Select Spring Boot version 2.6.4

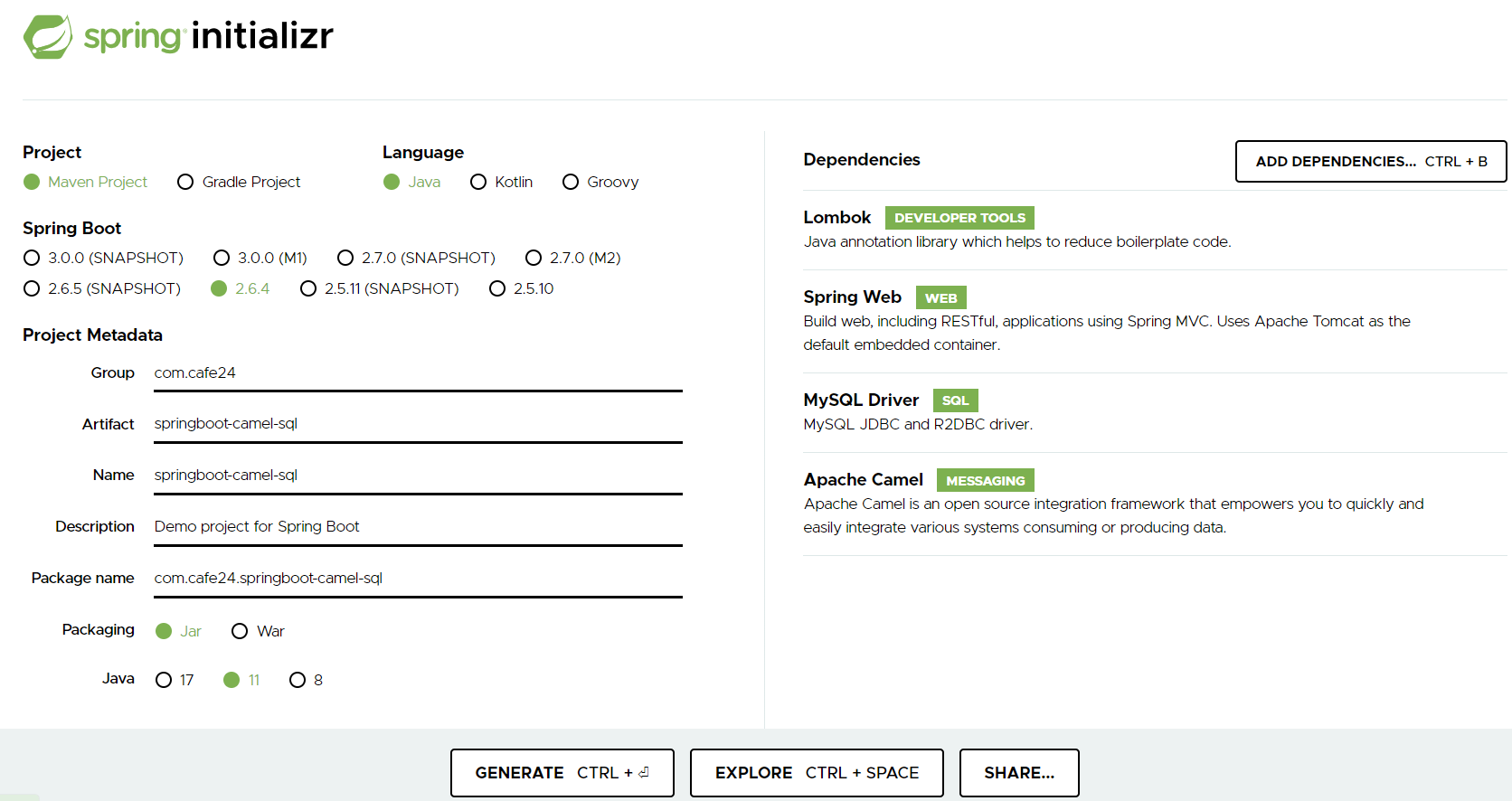240,288
